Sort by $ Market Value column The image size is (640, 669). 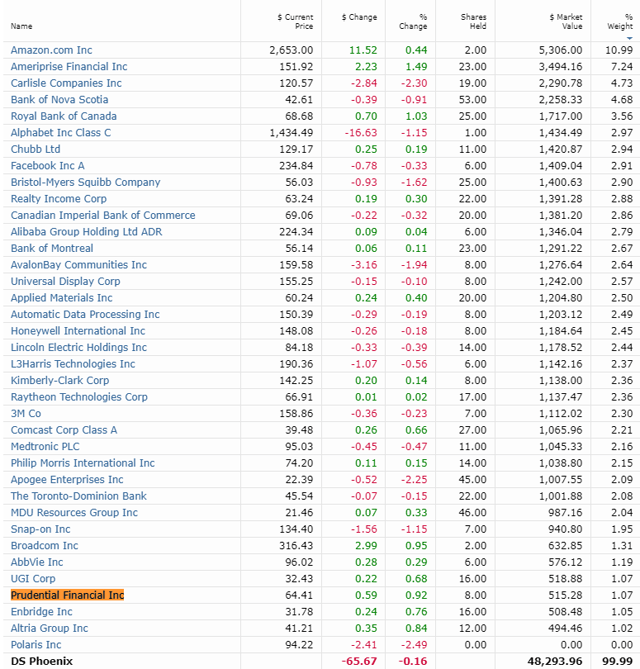(x=566, y=21)
